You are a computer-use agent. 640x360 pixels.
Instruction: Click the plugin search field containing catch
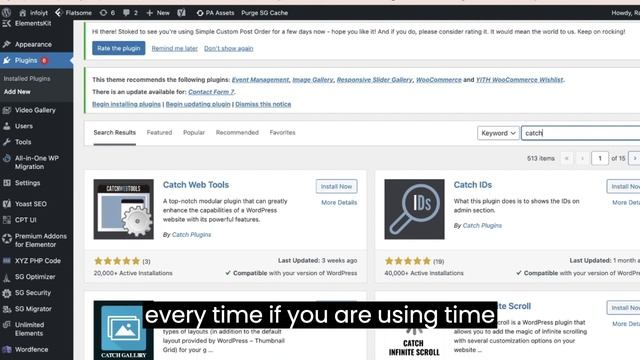click(581, 133)
